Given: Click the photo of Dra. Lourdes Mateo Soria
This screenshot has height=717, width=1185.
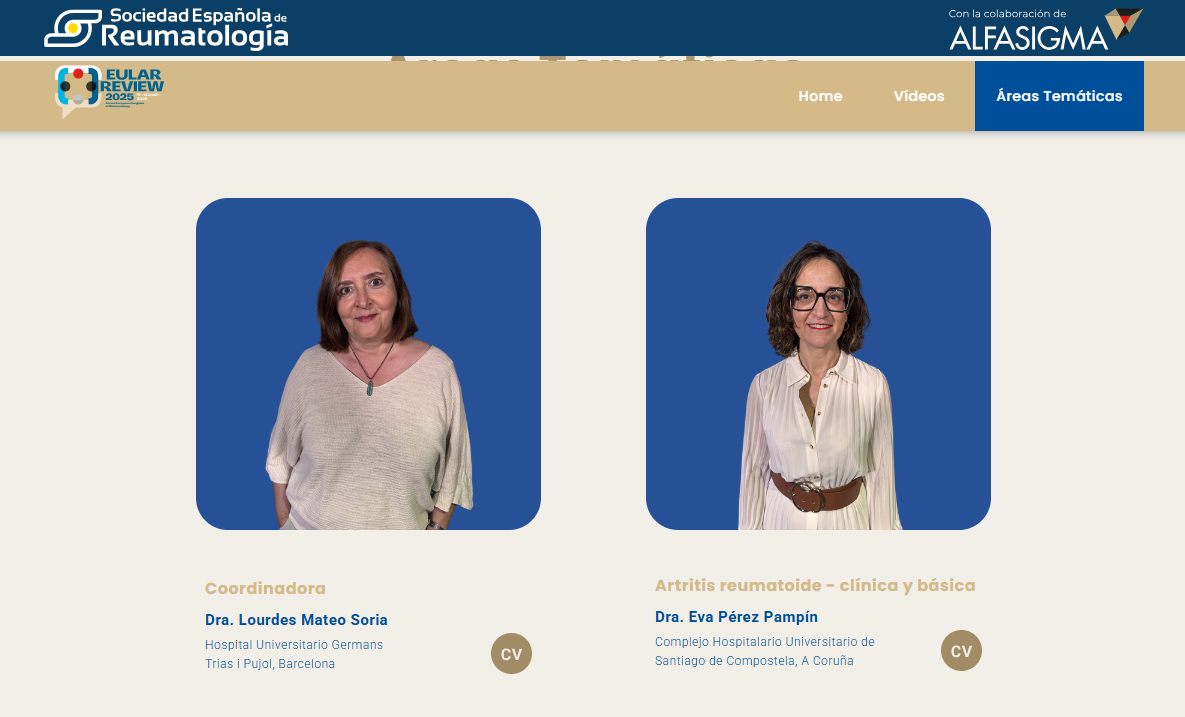Looking at the screenshot, I should (x=368, y=363).
